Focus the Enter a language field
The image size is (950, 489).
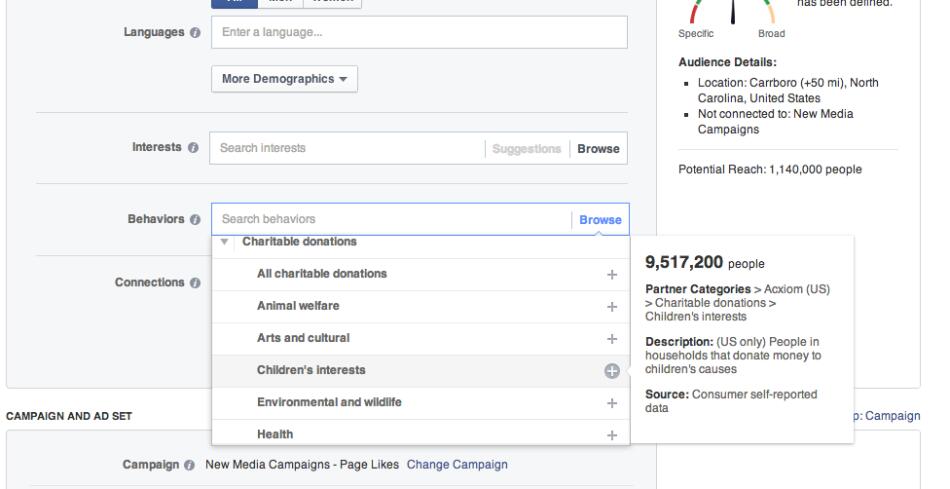pyautogui.click(x=419, y=32)
